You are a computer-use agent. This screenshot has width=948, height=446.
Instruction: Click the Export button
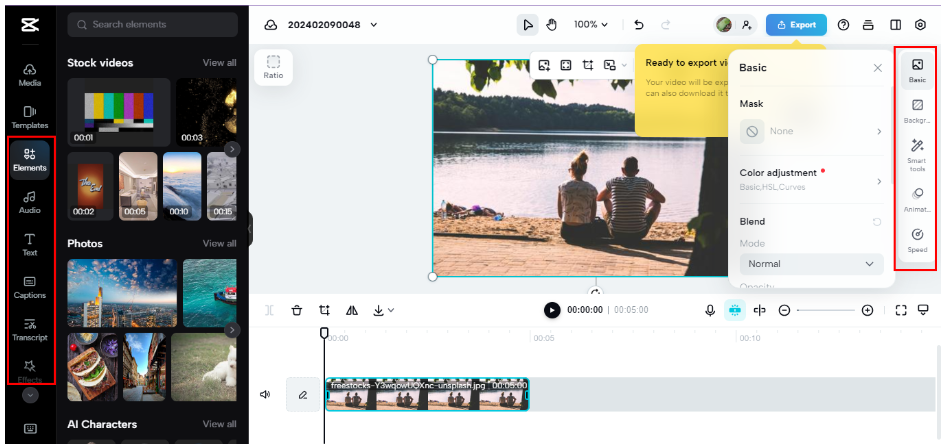click(796, 25)
